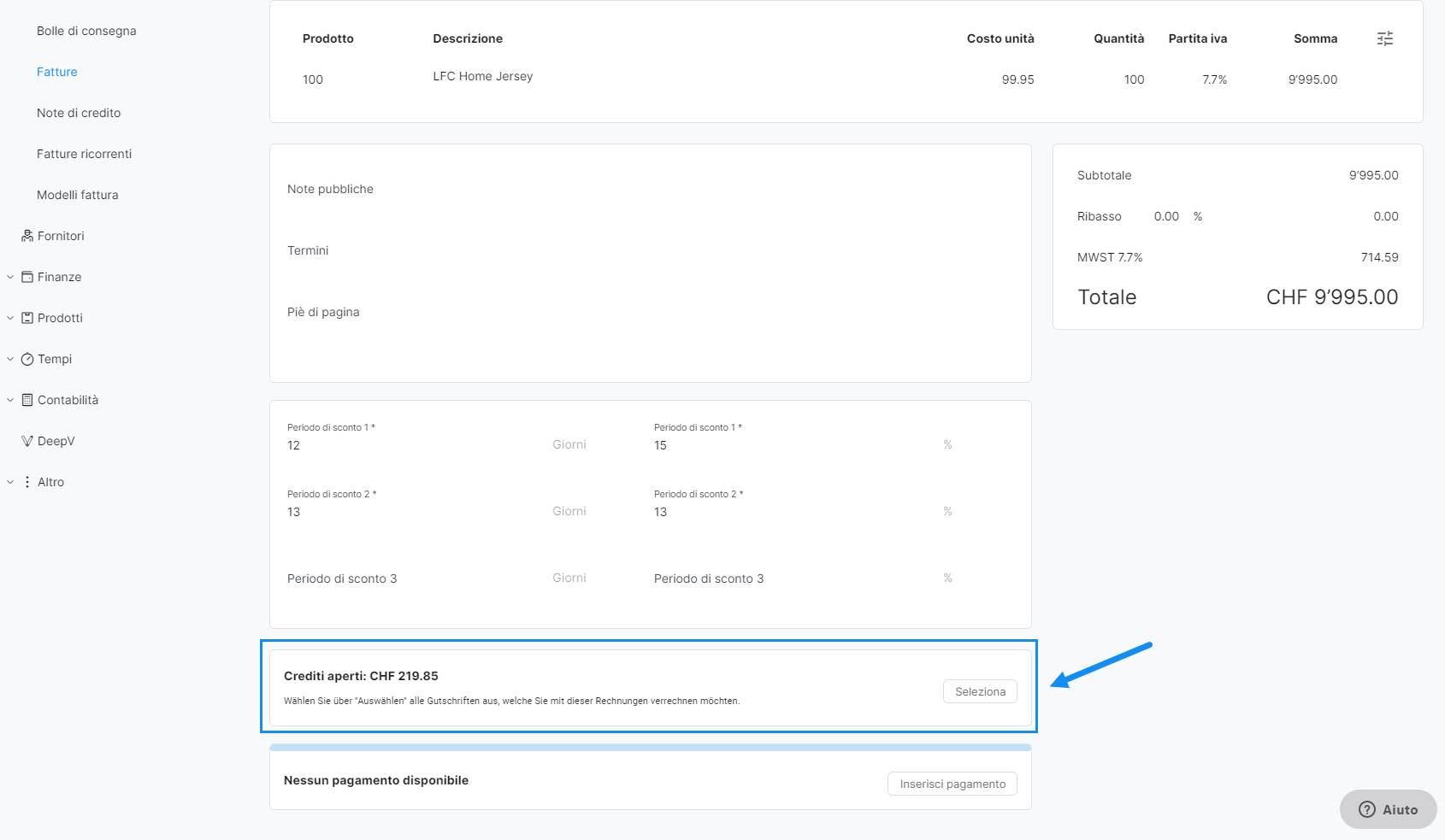This screenshot has height=840, width=1445.
Task: Click MWST 7.7% amount 714.59
Action: (1379, 257)
